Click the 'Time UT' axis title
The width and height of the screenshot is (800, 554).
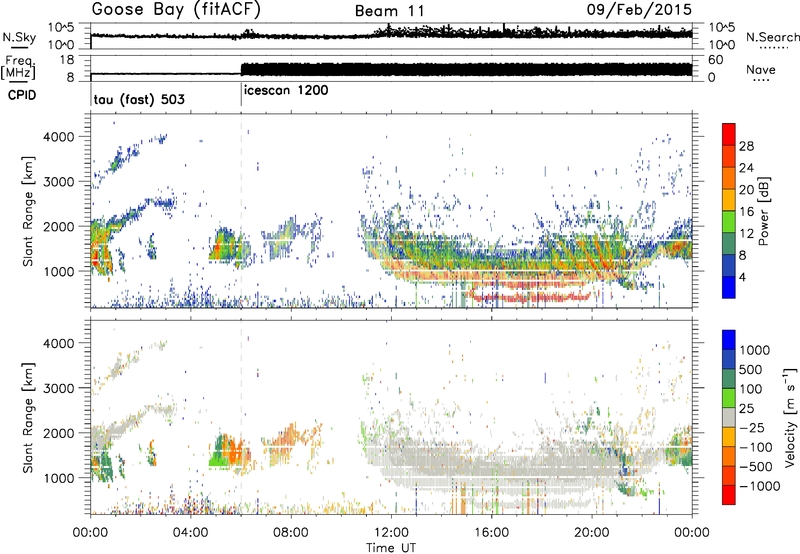[x=391, y=548]
